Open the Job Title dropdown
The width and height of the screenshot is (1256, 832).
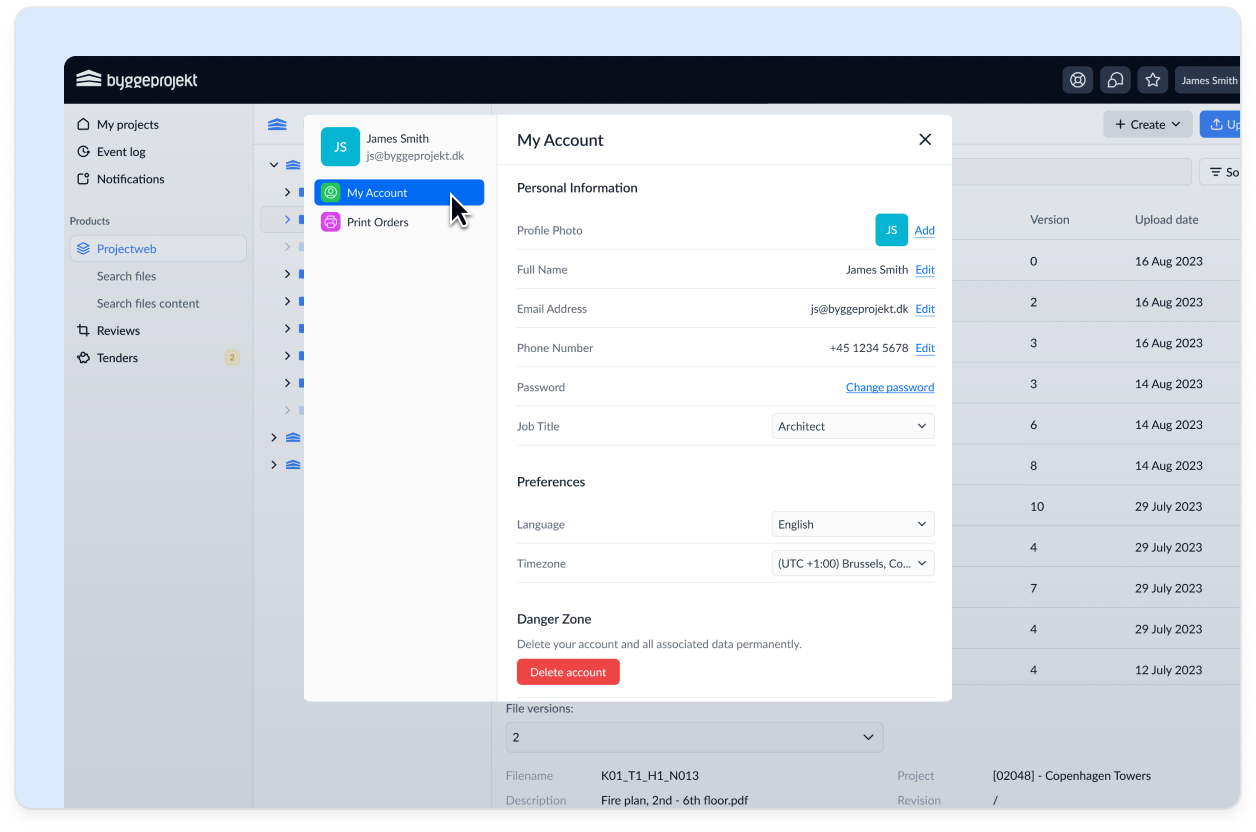pos(853,426)
